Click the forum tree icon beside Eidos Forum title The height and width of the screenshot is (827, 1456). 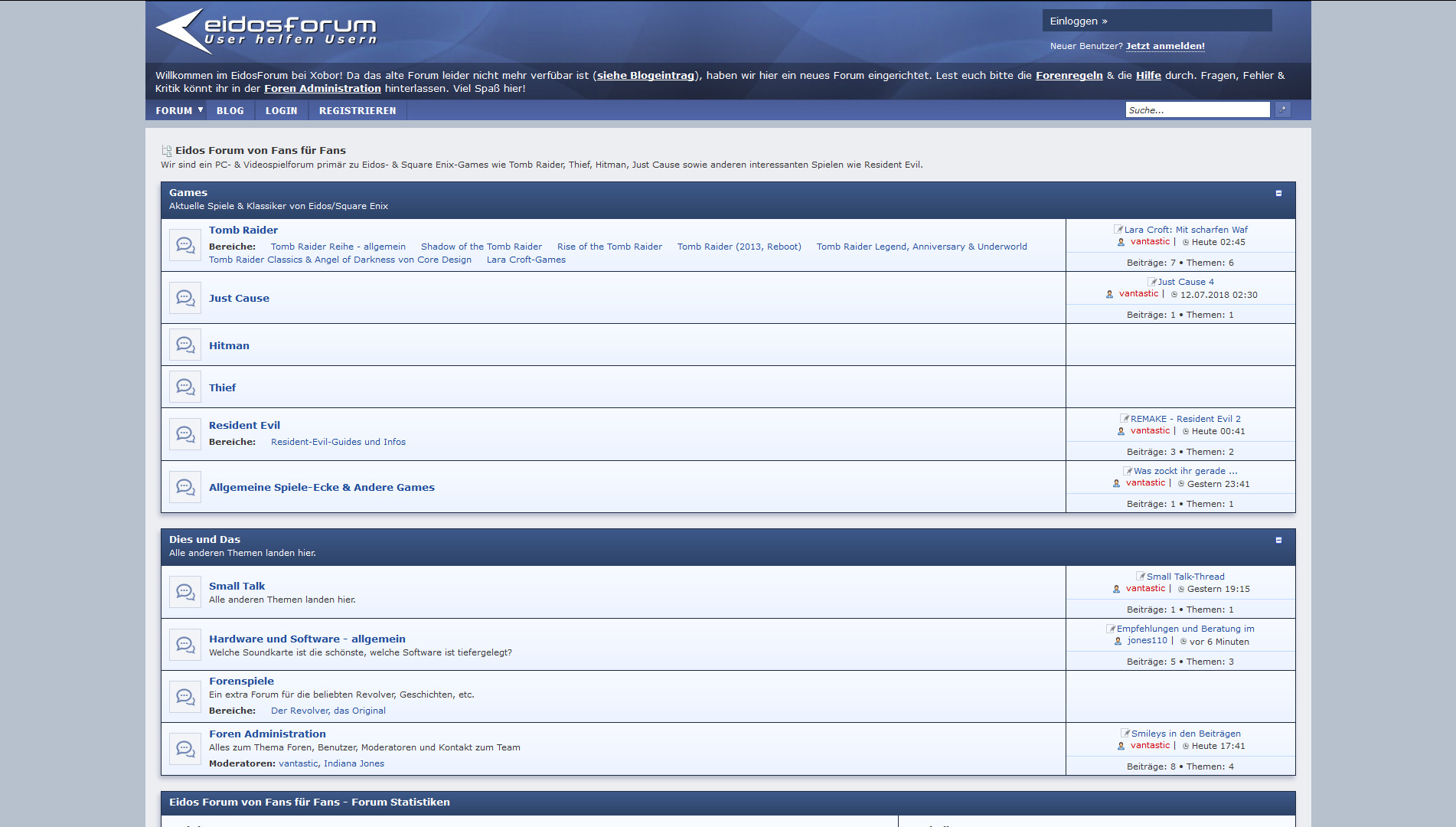[166, 151]
